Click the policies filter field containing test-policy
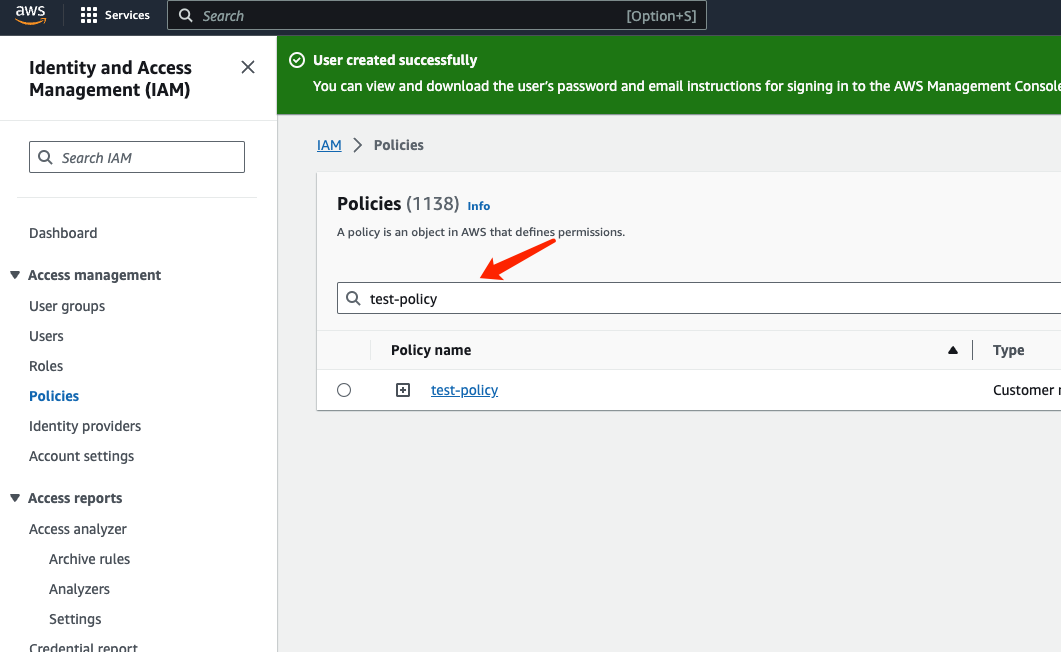The width and height of the screenshot is (1061, 652). coord(699,298)
